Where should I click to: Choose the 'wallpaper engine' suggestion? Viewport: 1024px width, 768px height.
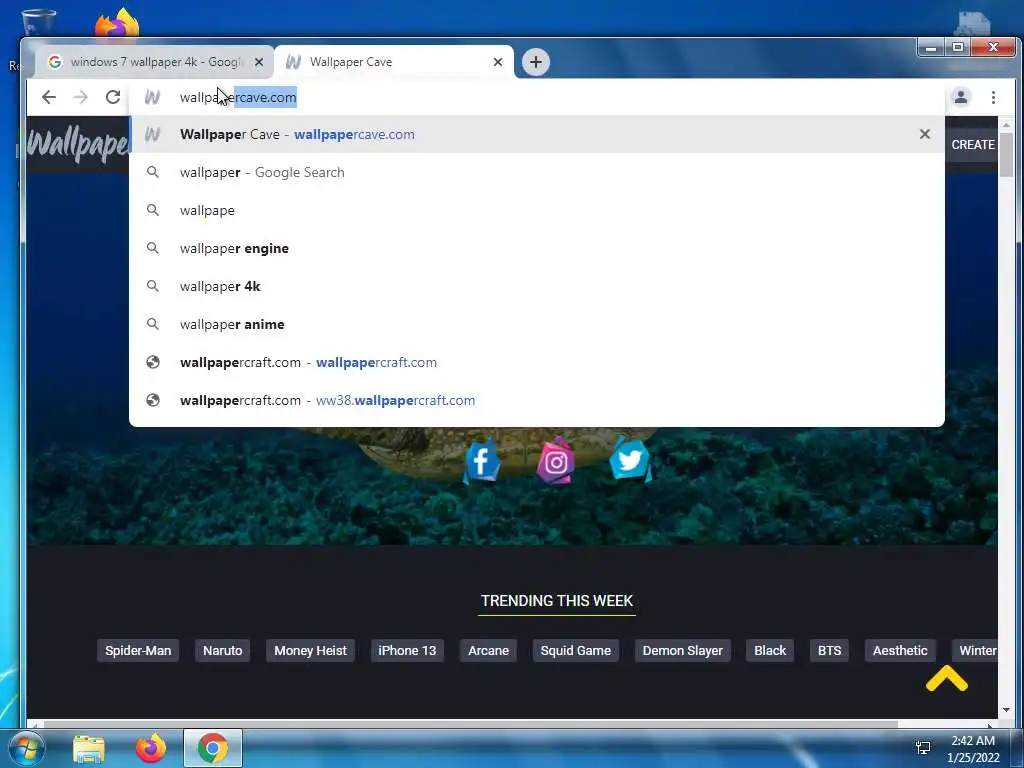(x=537, y=248)
